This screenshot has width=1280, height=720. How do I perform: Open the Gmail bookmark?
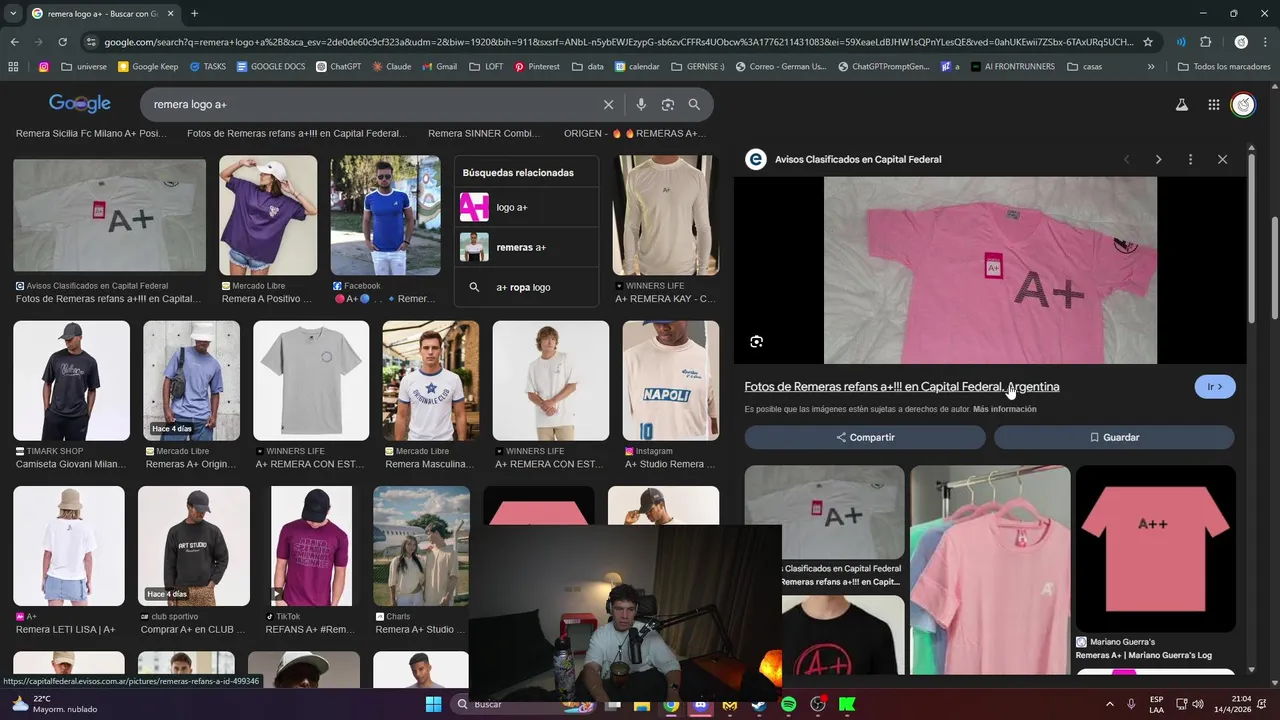tap(439, 67)
